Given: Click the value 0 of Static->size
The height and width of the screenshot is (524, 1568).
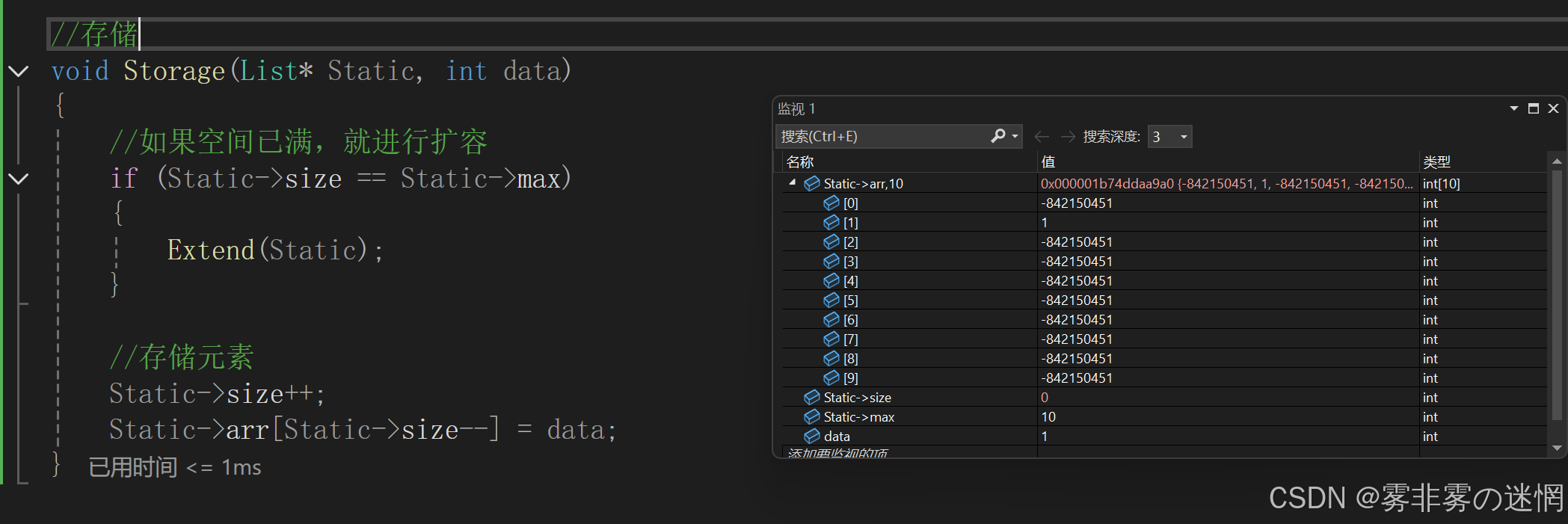Looking at the screenshot, I should (x=1045, y=398).
